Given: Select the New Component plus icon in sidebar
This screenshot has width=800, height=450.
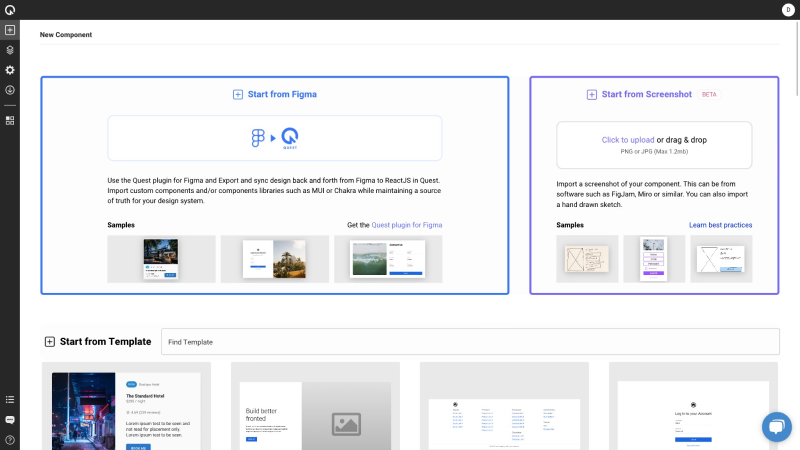Looking at the screenshot, I should tap(10, 30).
